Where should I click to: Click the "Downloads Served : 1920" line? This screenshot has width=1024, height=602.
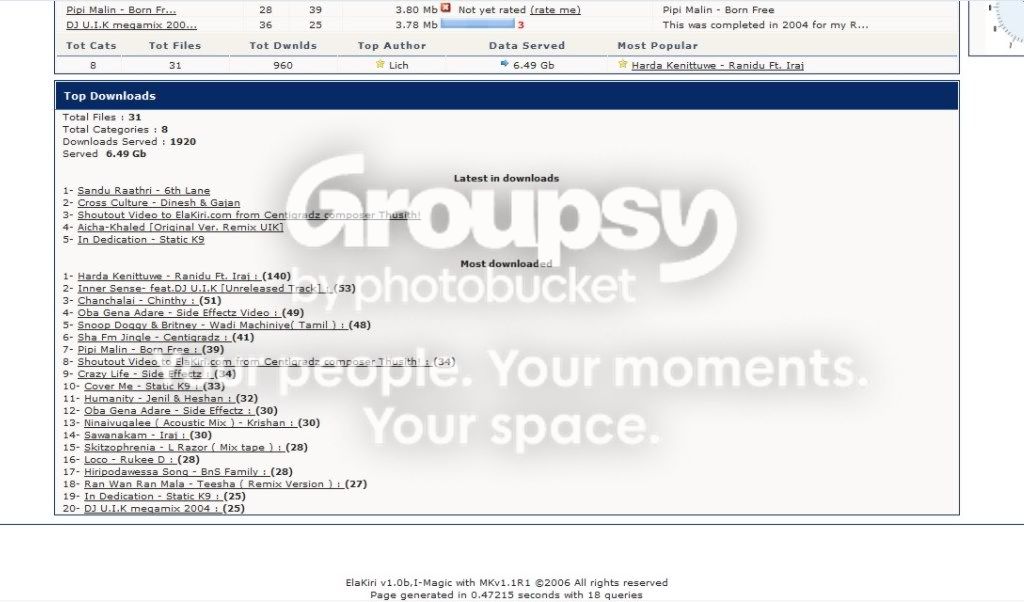coord(129,142)
